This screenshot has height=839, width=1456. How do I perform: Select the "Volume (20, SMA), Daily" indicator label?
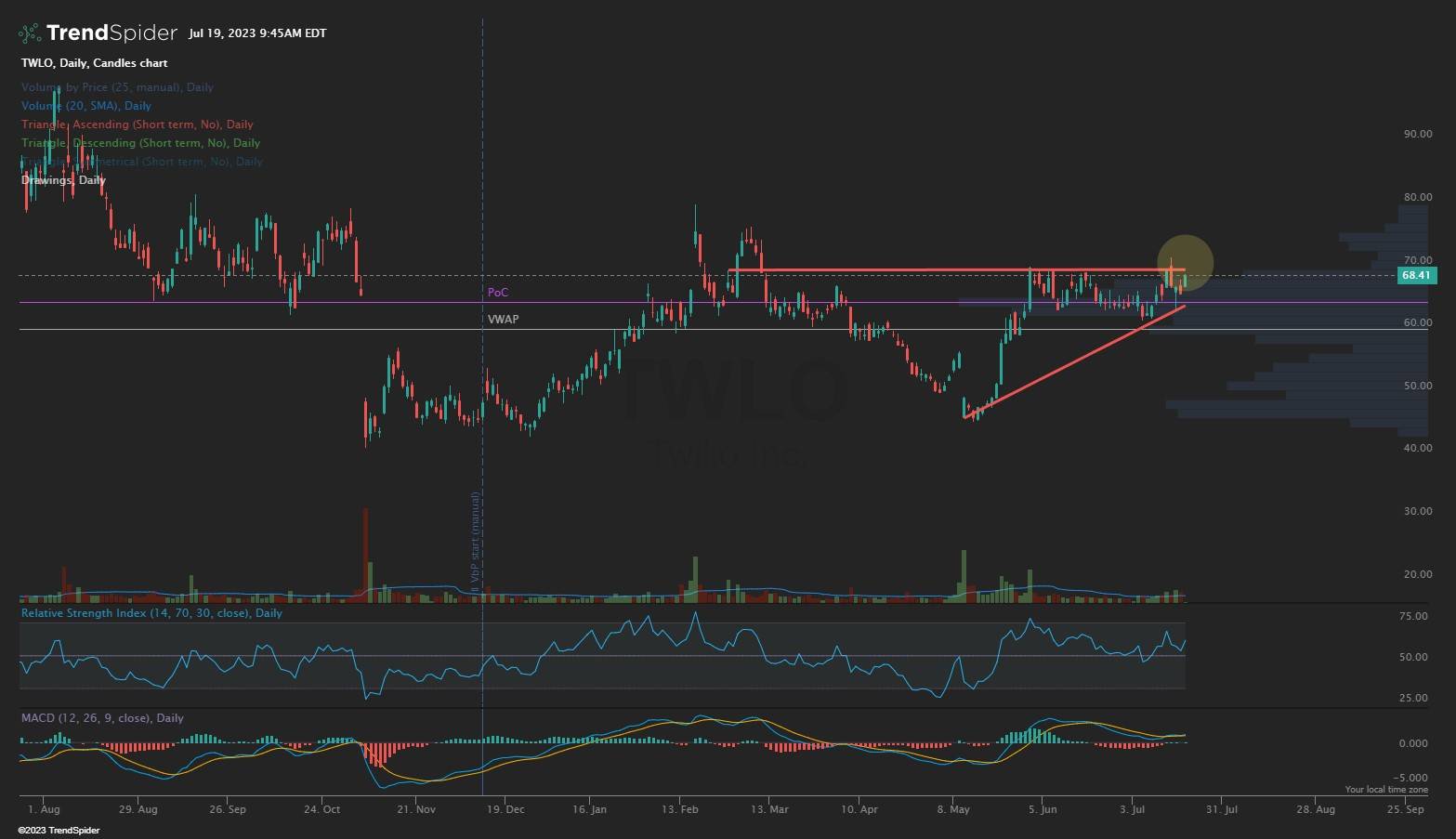coord(86,105)
